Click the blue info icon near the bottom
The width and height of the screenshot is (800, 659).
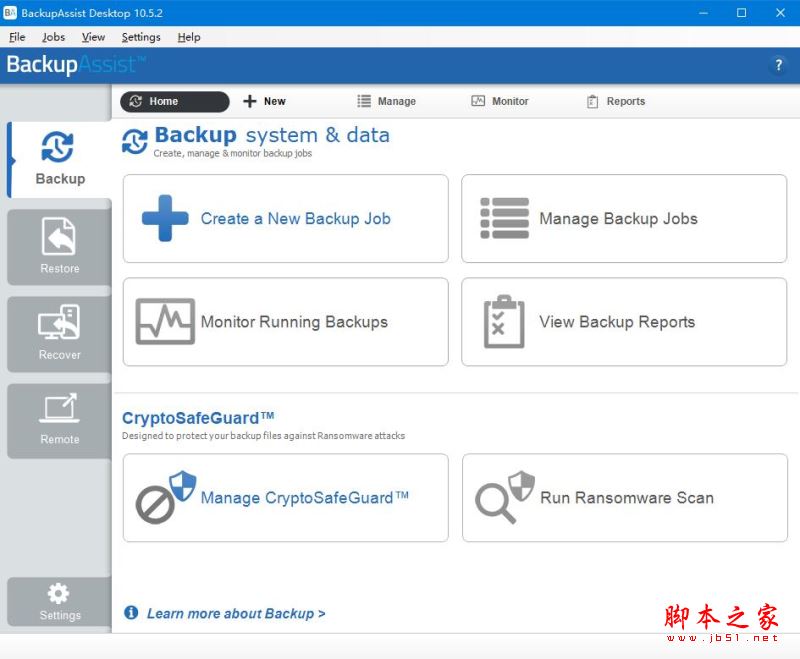coord(131,613)
